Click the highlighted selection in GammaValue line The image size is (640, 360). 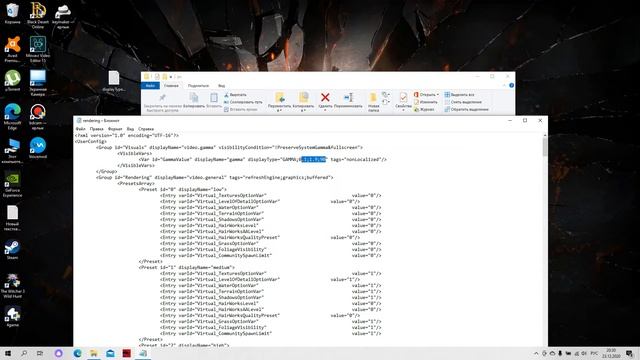313,160
